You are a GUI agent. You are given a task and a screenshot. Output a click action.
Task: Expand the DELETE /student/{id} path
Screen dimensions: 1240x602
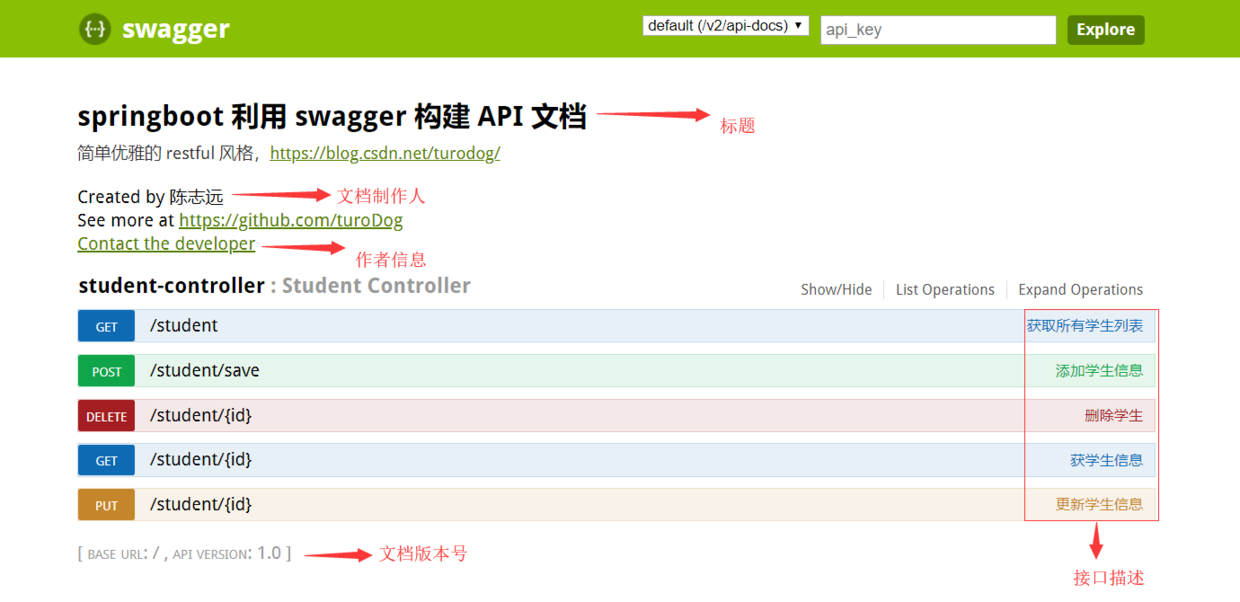coord(201,415)
